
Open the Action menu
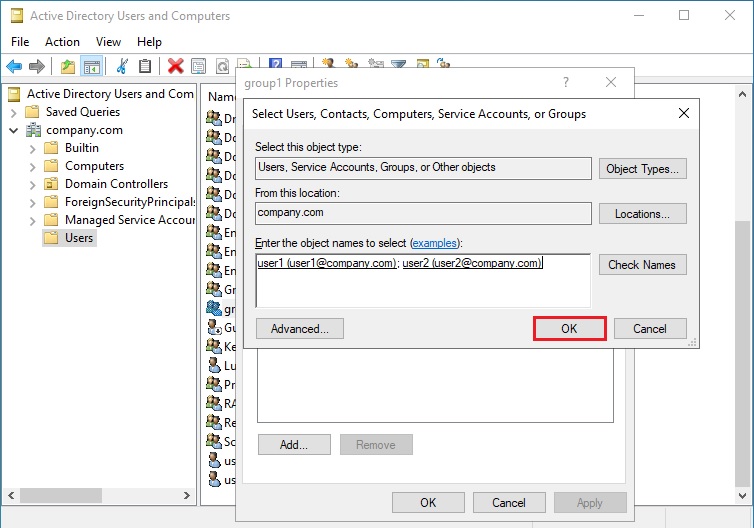pyautogui.click(x=62, y=42)
